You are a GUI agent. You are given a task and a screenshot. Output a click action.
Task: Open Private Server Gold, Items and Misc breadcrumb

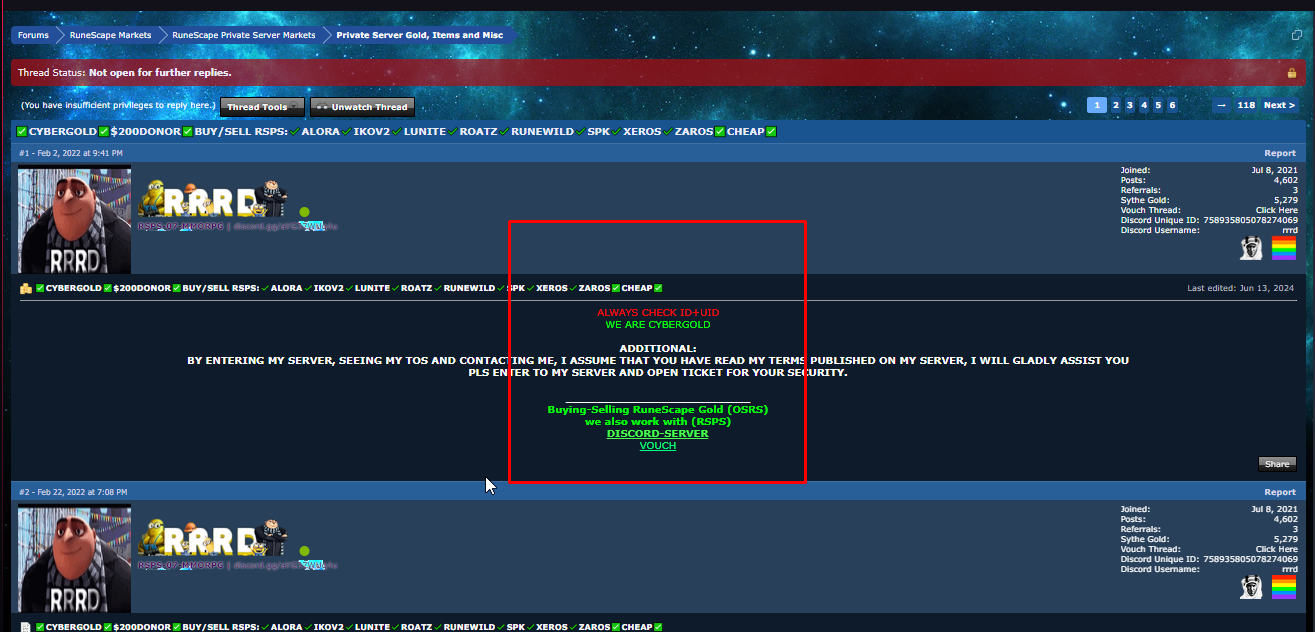click(420, 35)
